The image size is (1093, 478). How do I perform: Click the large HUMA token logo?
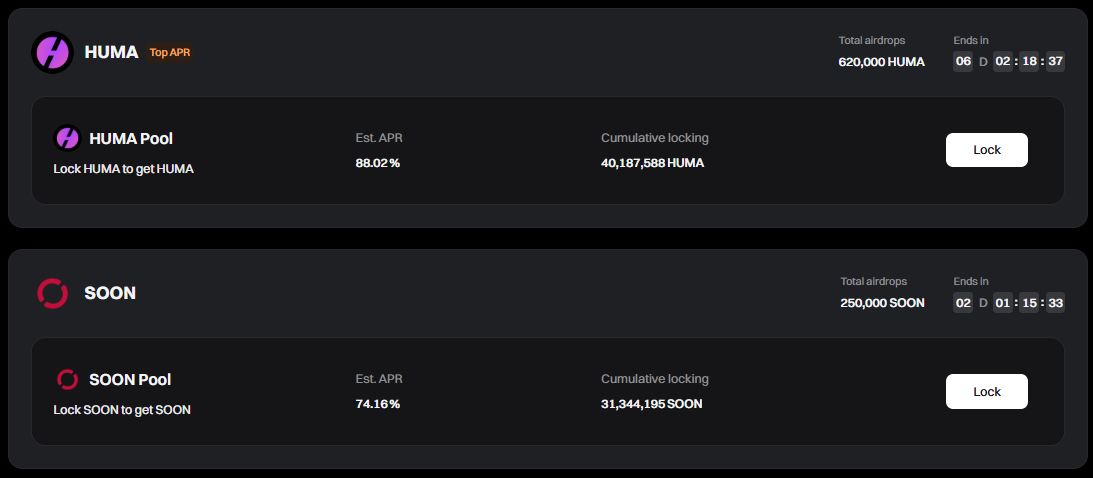52,52
